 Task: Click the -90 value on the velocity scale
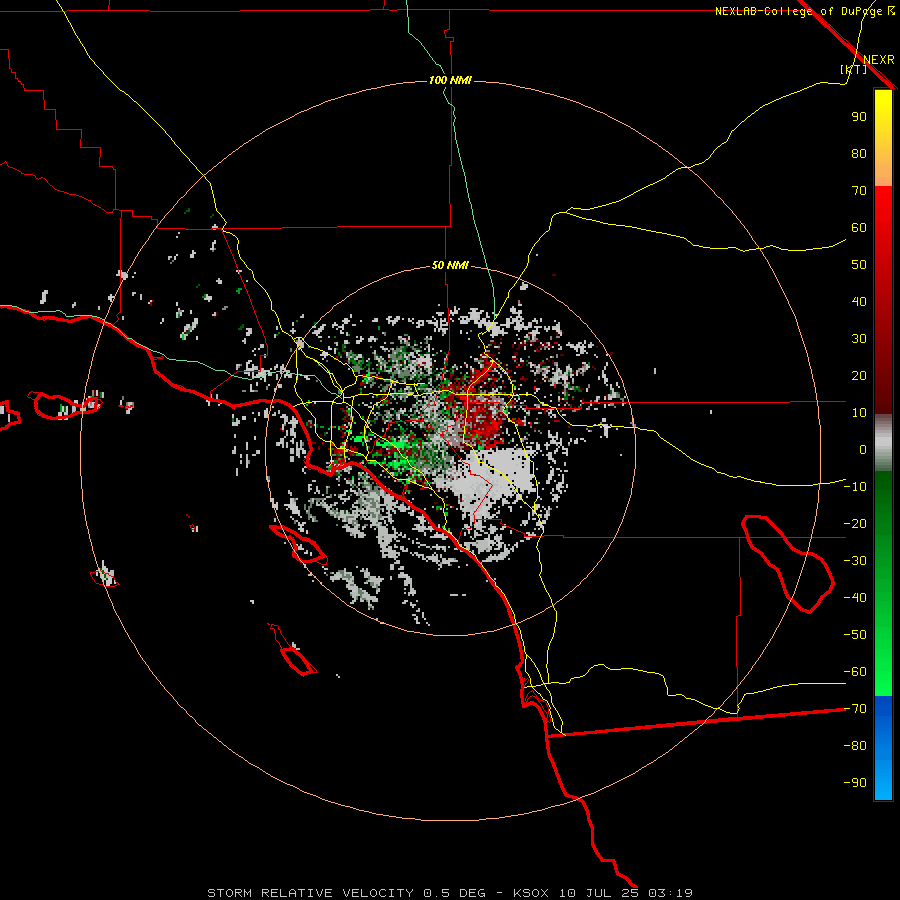pyautogui.click(x=855, y=783)
